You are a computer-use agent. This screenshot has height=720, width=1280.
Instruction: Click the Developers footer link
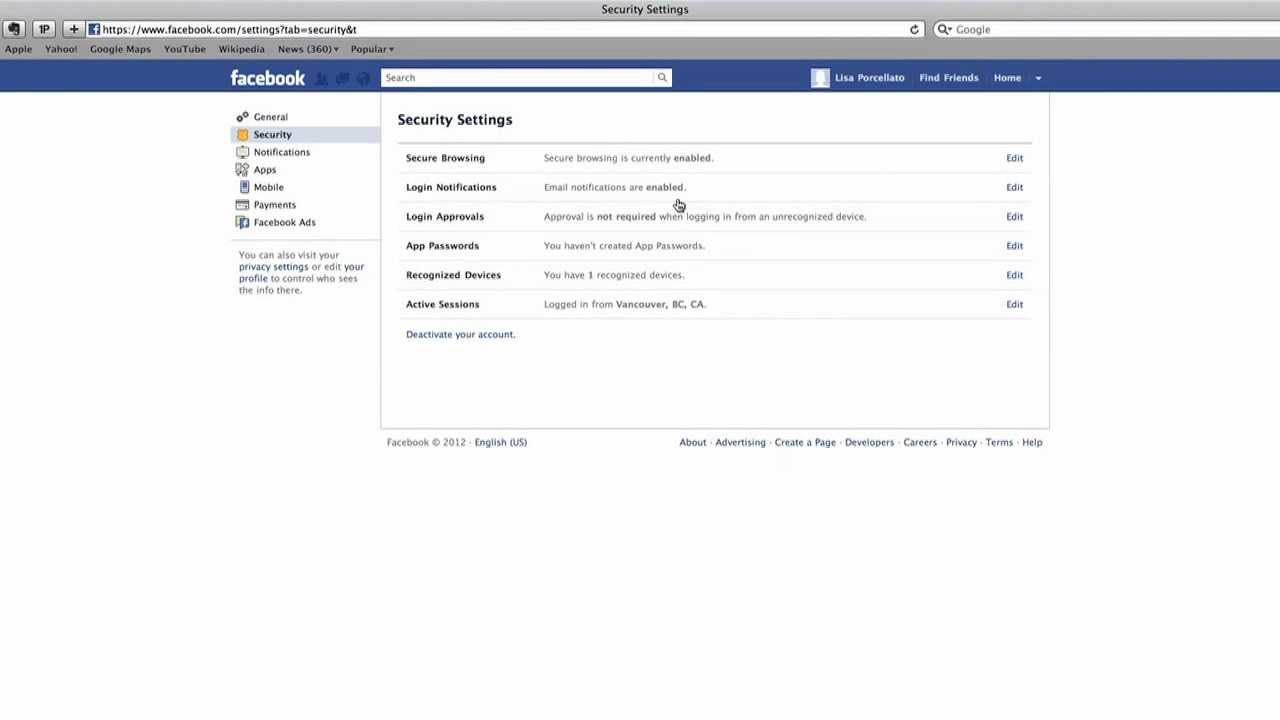[869, 442]
